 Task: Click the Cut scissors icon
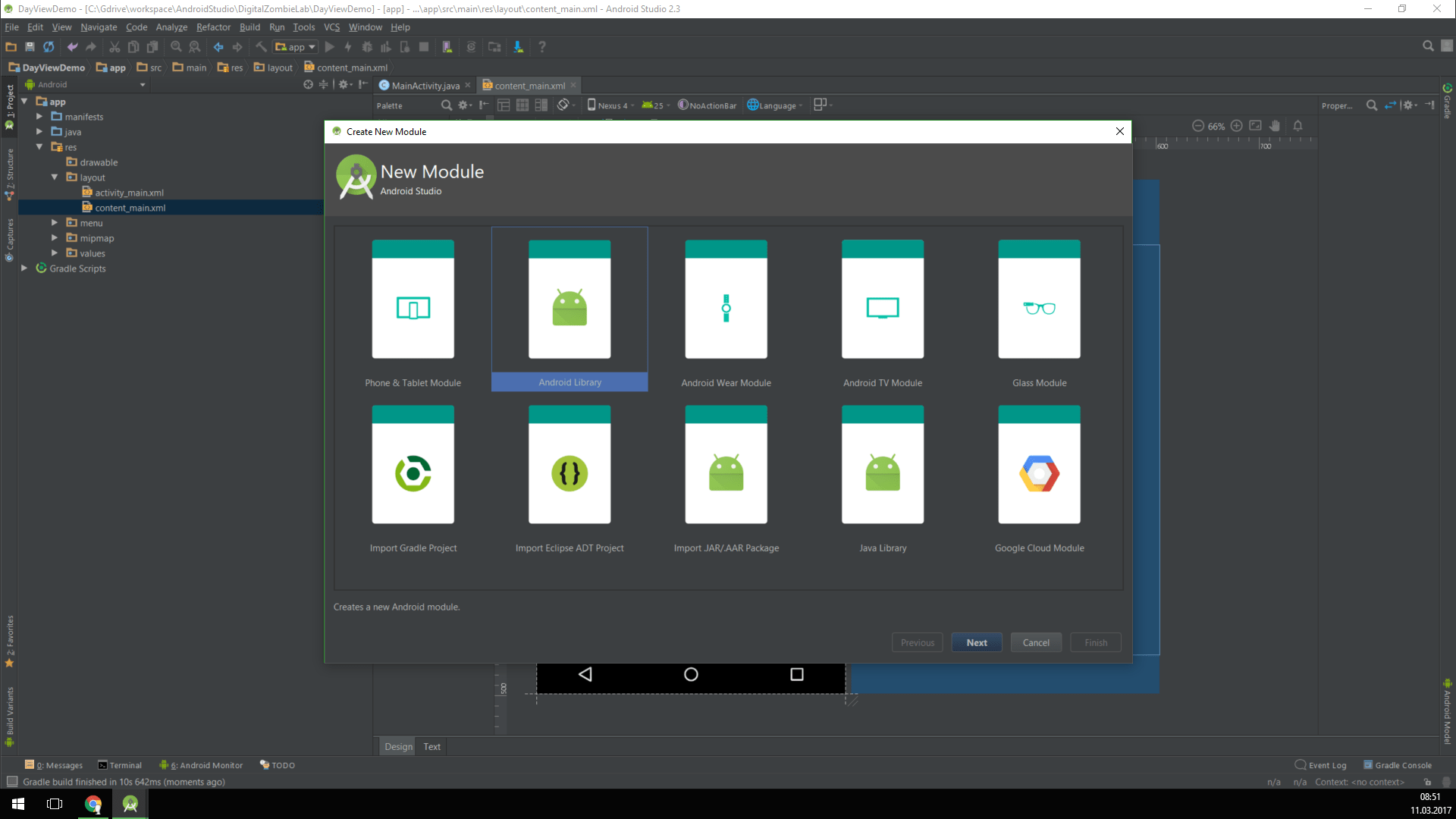115,47
